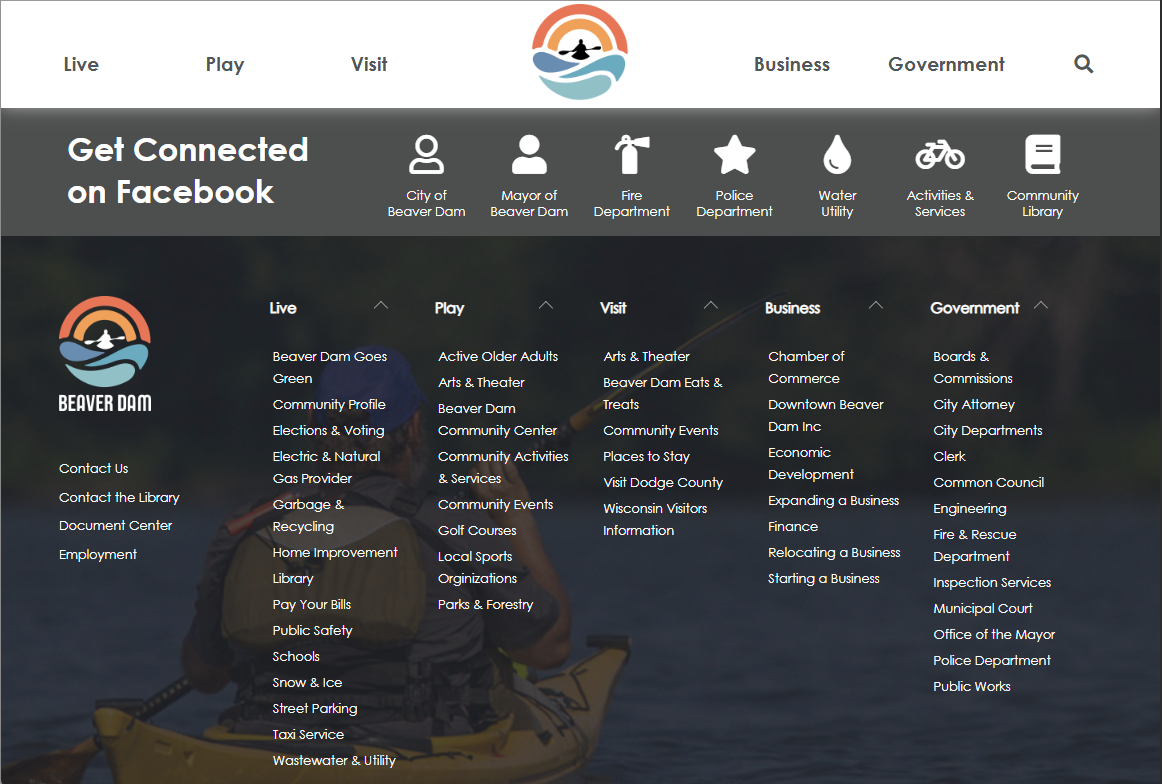
Task: Open Places to Stay link
Action: 646,456
